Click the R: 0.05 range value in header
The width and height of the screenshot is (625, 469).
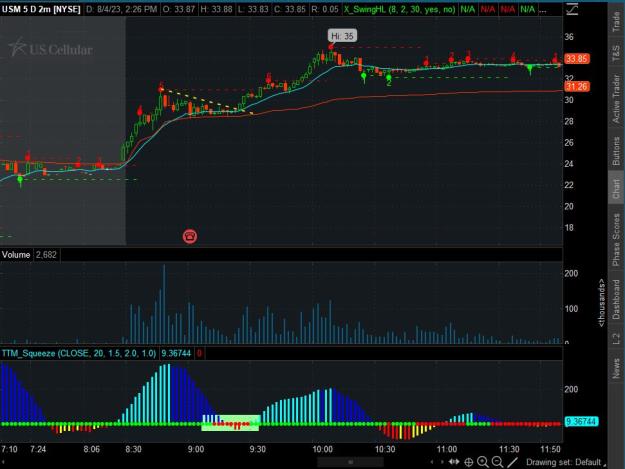325,9
